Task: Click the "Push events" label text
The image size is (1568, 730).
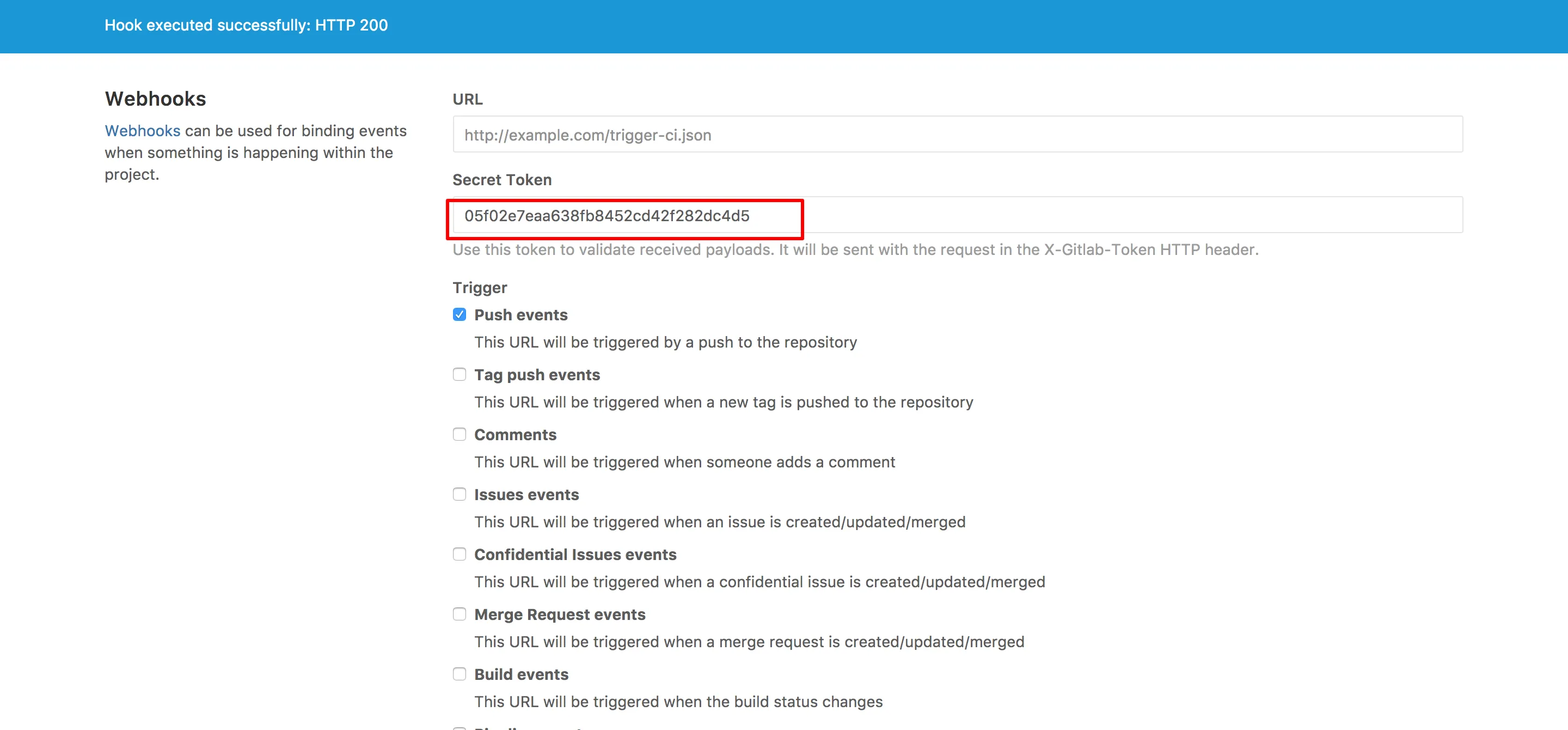Action: point(520,315)
